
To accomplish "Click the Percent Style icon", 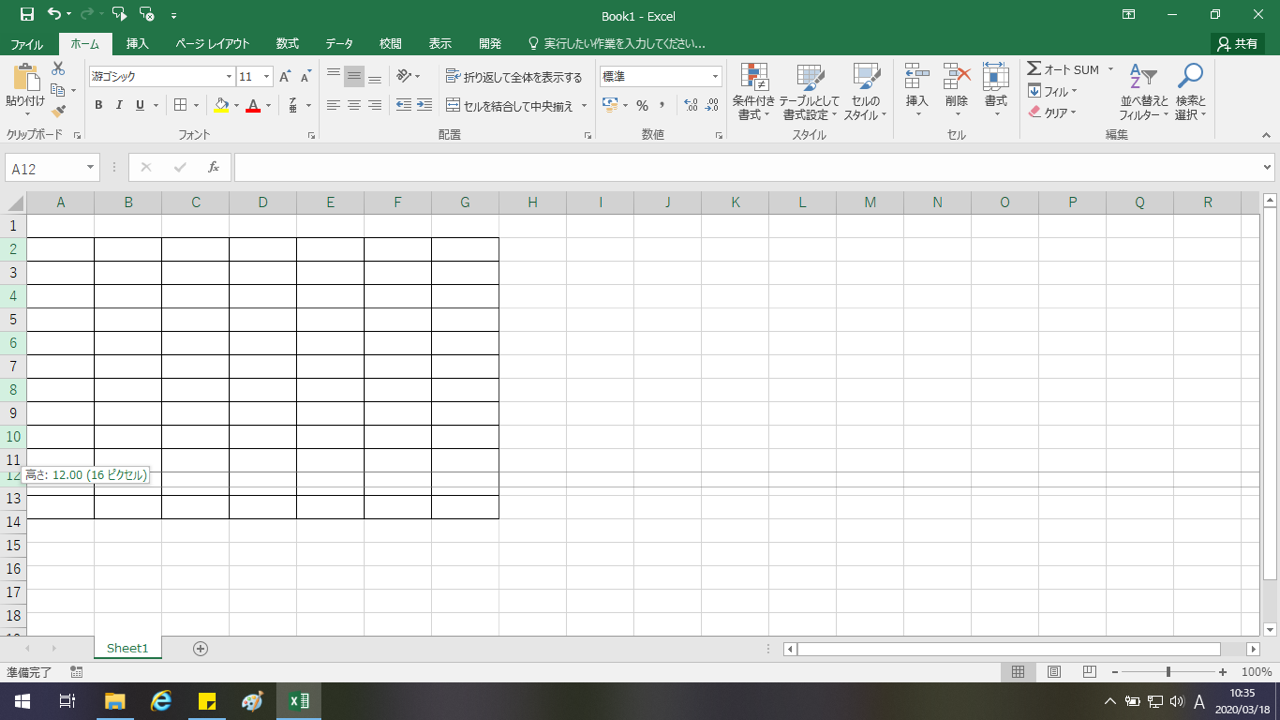I will (642, 105).
